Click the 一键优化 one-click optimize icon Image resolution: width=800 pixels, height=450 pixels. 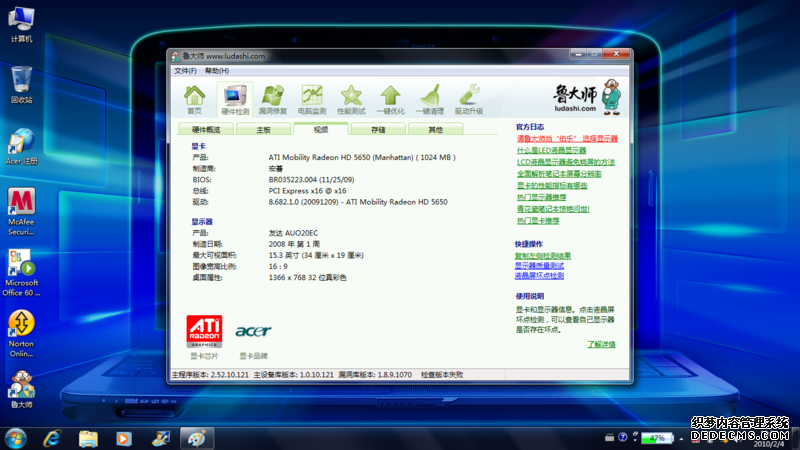(390, 99)
